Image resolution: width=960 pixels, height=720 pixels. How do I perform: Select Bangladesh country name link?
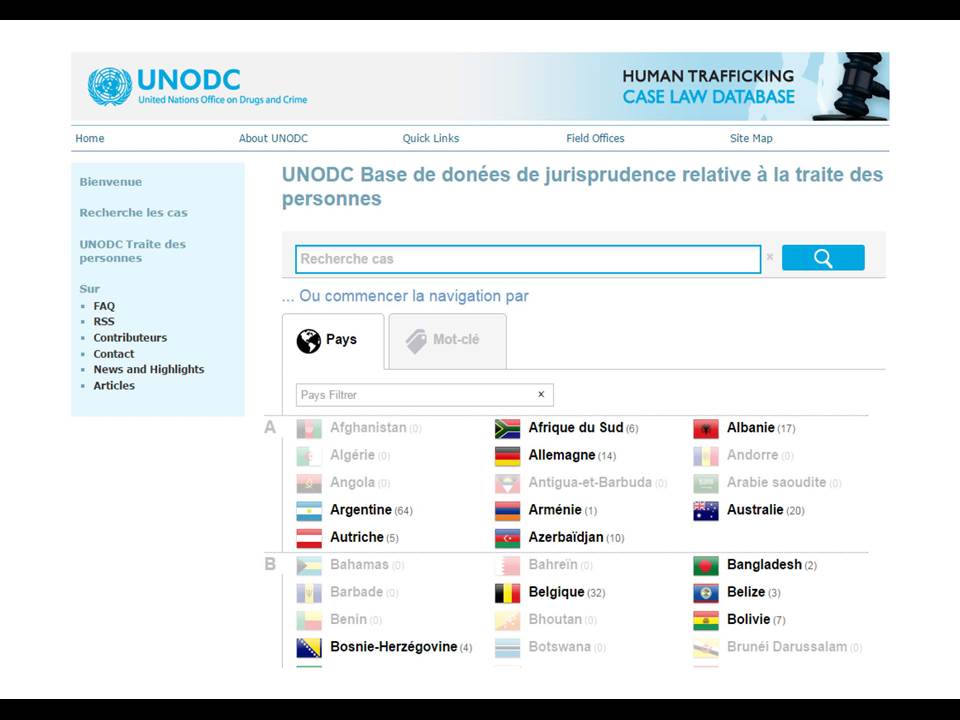764,565
